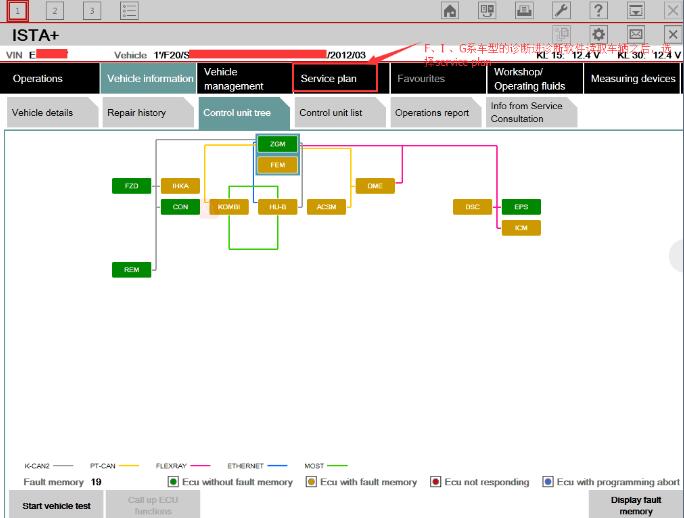Viewport: 684px width, 518px height.
Task: Click the ISTA+ application title
Action: (x=35, y=35)
